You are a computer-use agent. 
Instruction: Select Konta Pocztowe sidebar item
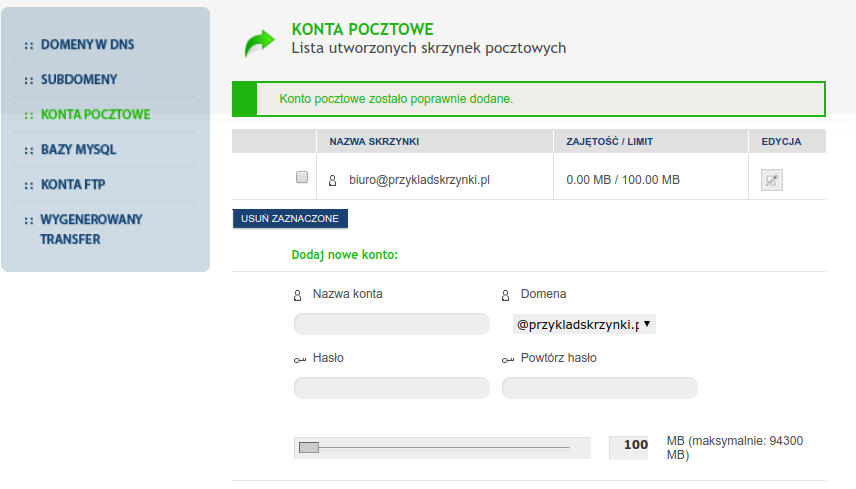pyautogui.click(x=96, y=114)
